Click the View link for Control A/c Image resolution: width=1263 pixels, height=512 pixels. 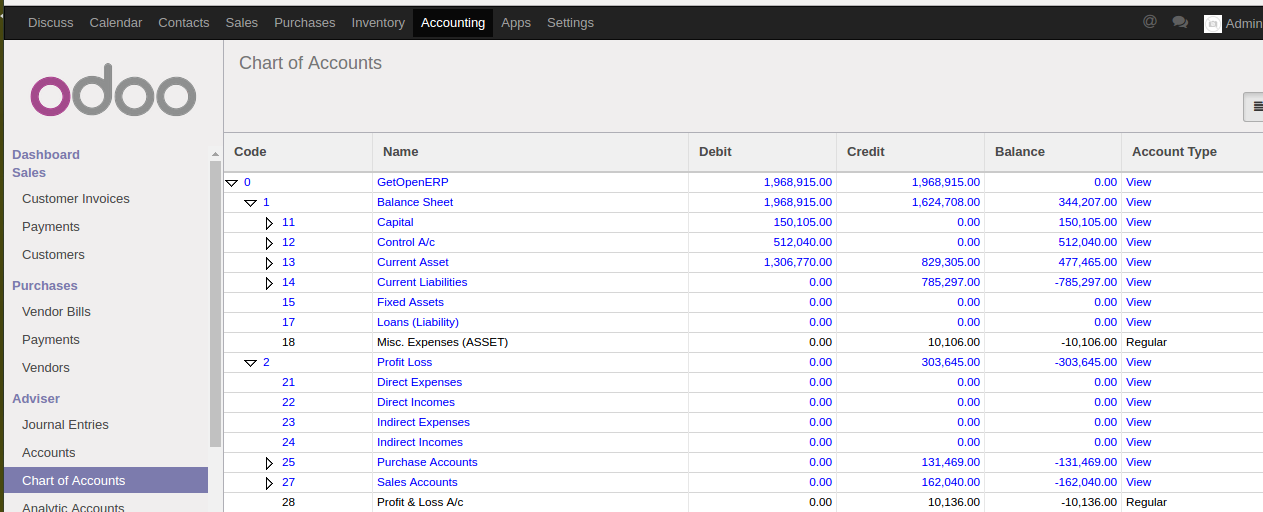click(1138, 242)
